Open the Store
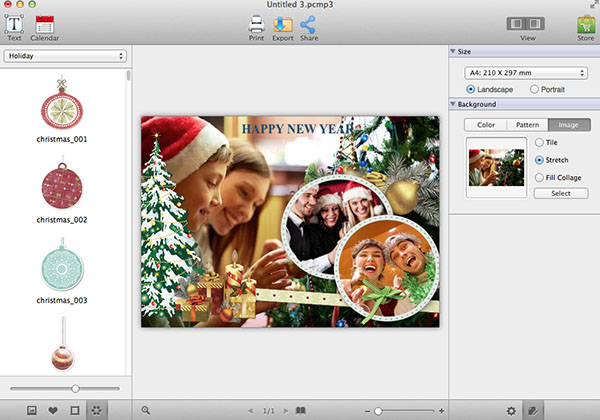Viewport: 600px width, 420px height. click(x=585, y=24)
